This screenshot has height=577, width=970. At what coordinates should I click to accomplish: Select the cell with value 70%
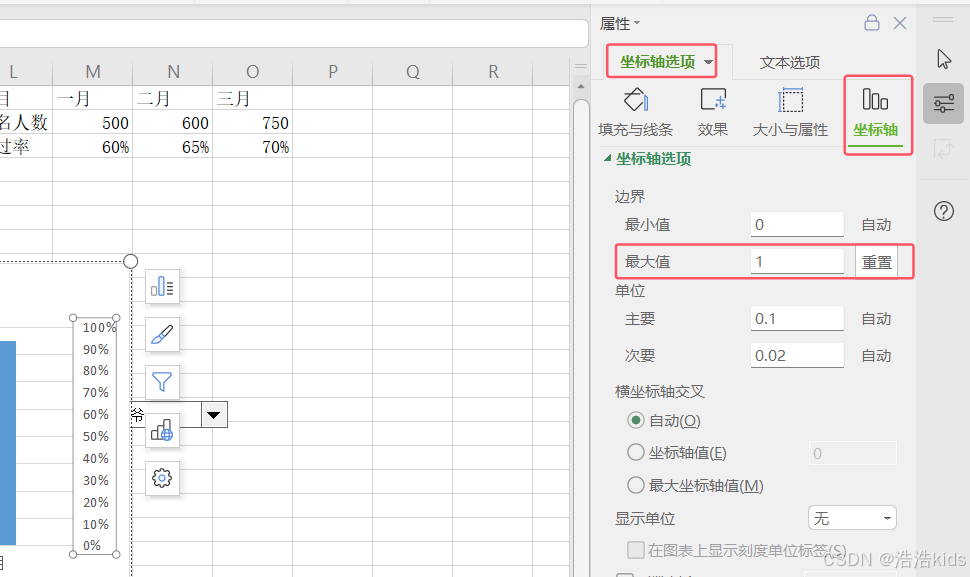pyautogui.click(x=252, y=147)
